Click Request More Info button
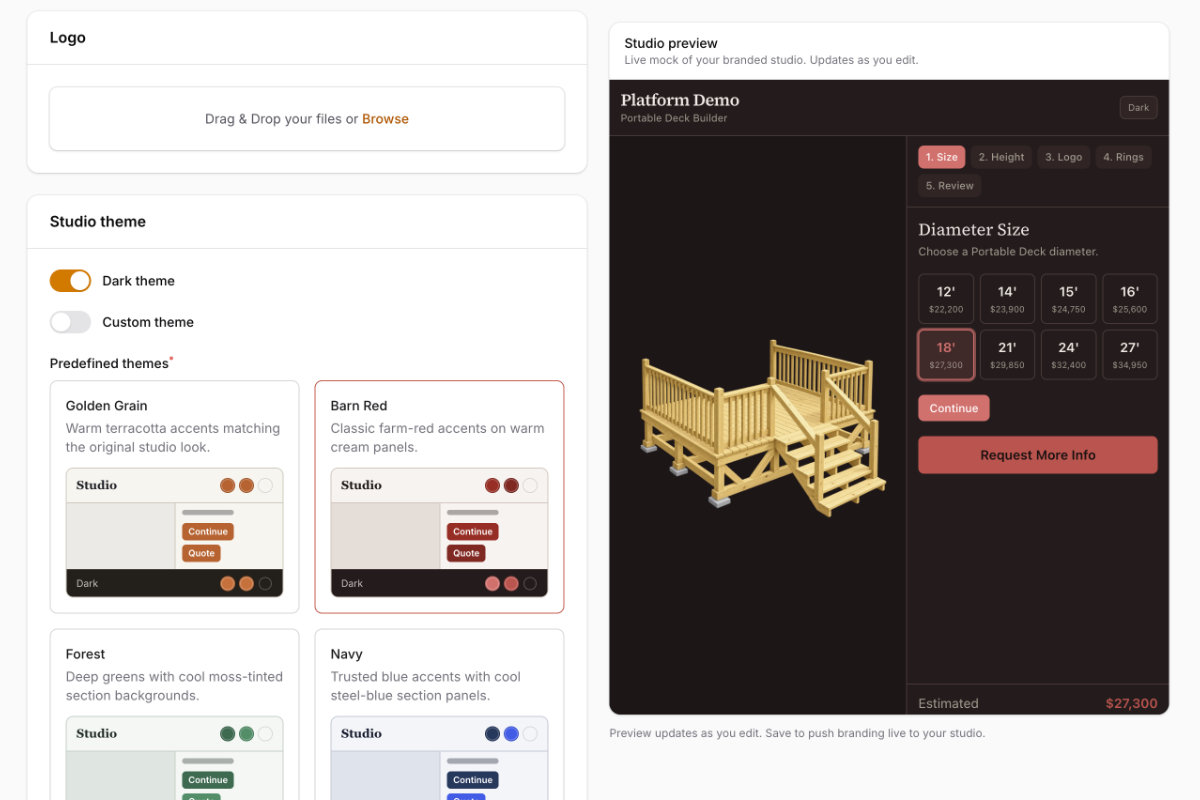Image resolution: width=1200 pixels, height=800 pixels. click(1038, 455)
